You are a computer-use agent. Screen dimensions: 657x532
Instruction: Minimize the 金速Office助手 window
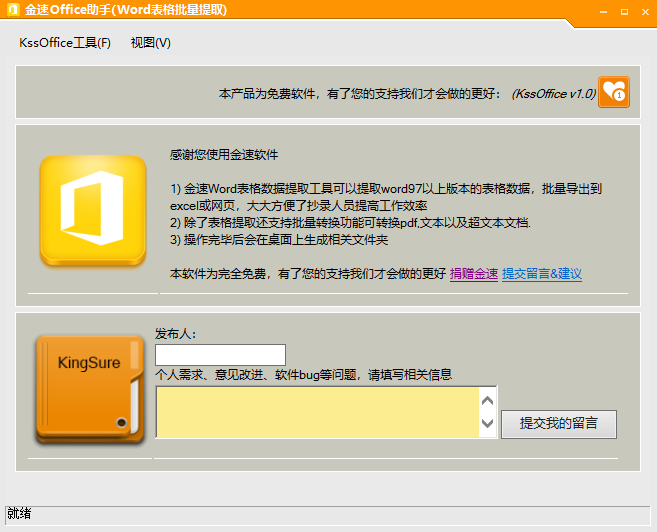click(603, 12)
